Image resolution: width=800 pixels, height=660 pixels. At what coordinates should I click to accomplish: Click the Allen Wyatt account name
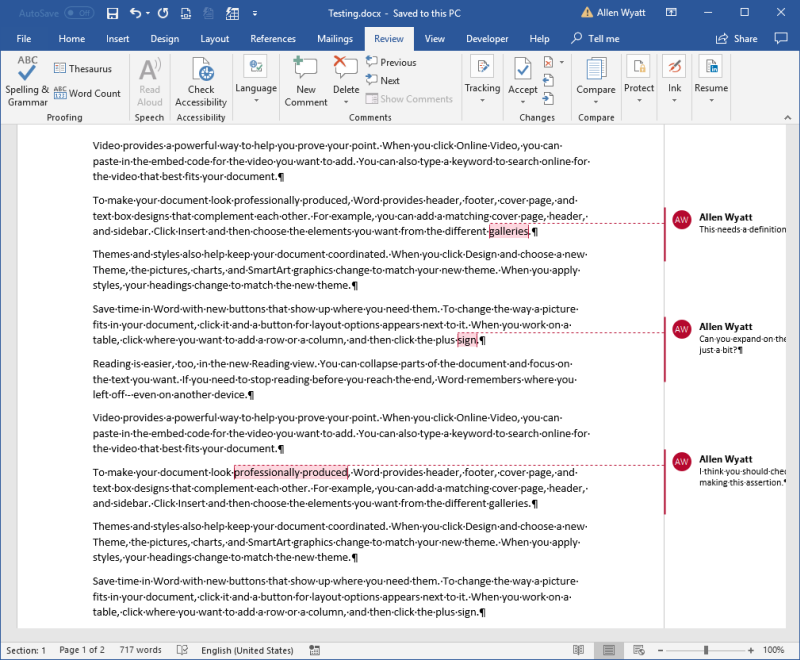(621, 13)
